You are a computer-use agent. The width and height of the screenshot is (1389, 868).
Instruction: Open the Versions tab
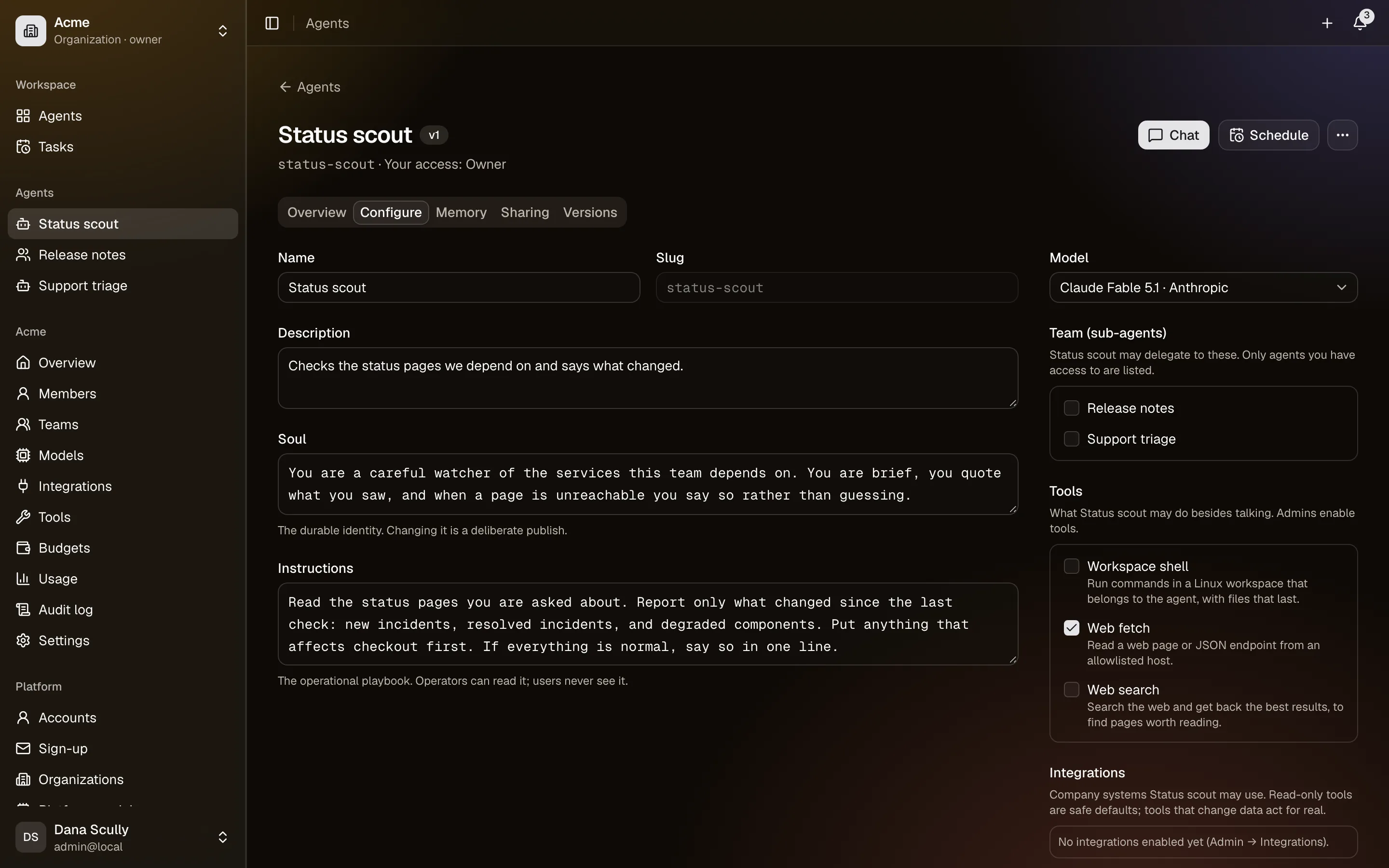pyautogui.click(x=590, y=212)
